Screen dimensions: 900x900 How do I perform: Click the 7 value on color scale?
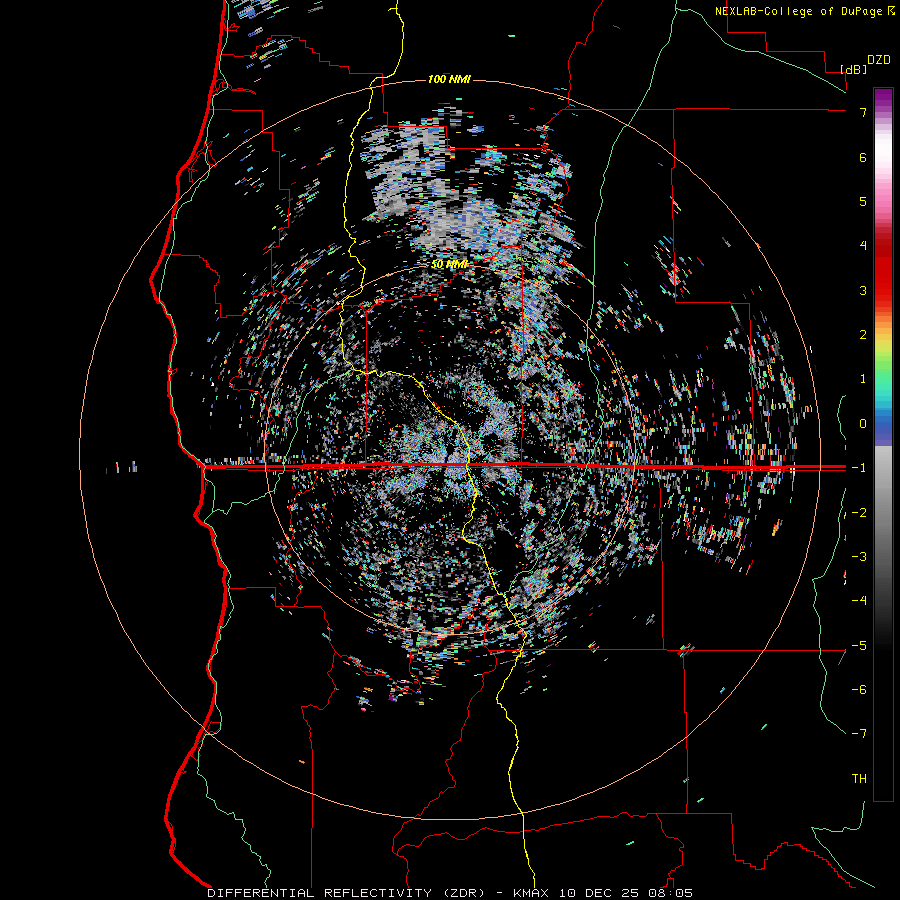863,112
